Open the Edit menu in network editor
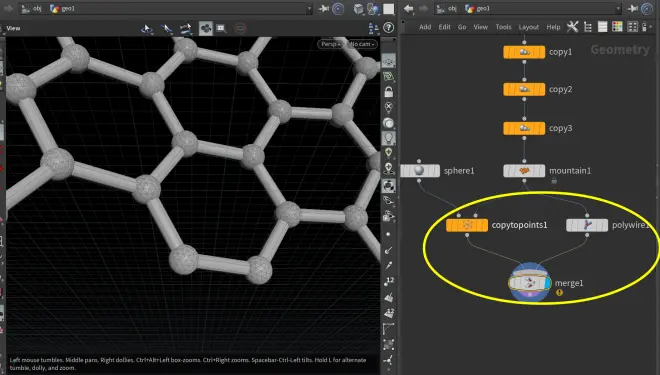 point(444,27)
